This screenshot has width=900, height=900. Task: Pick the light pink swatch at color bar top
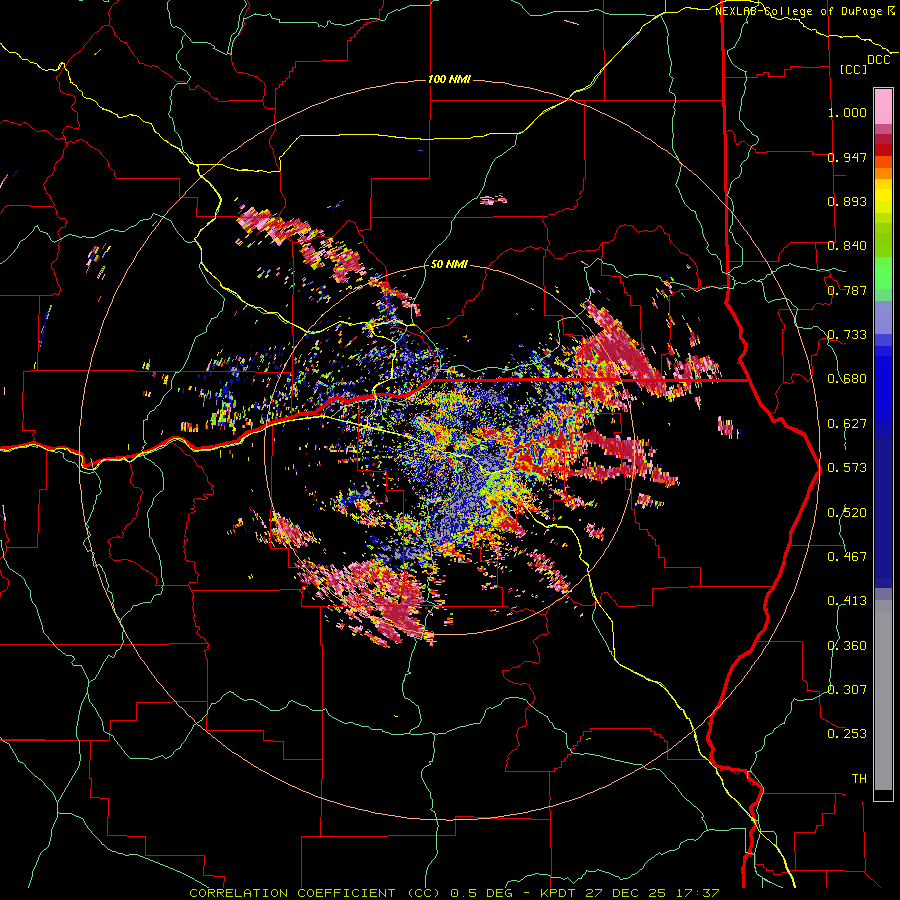click(883, 107)
